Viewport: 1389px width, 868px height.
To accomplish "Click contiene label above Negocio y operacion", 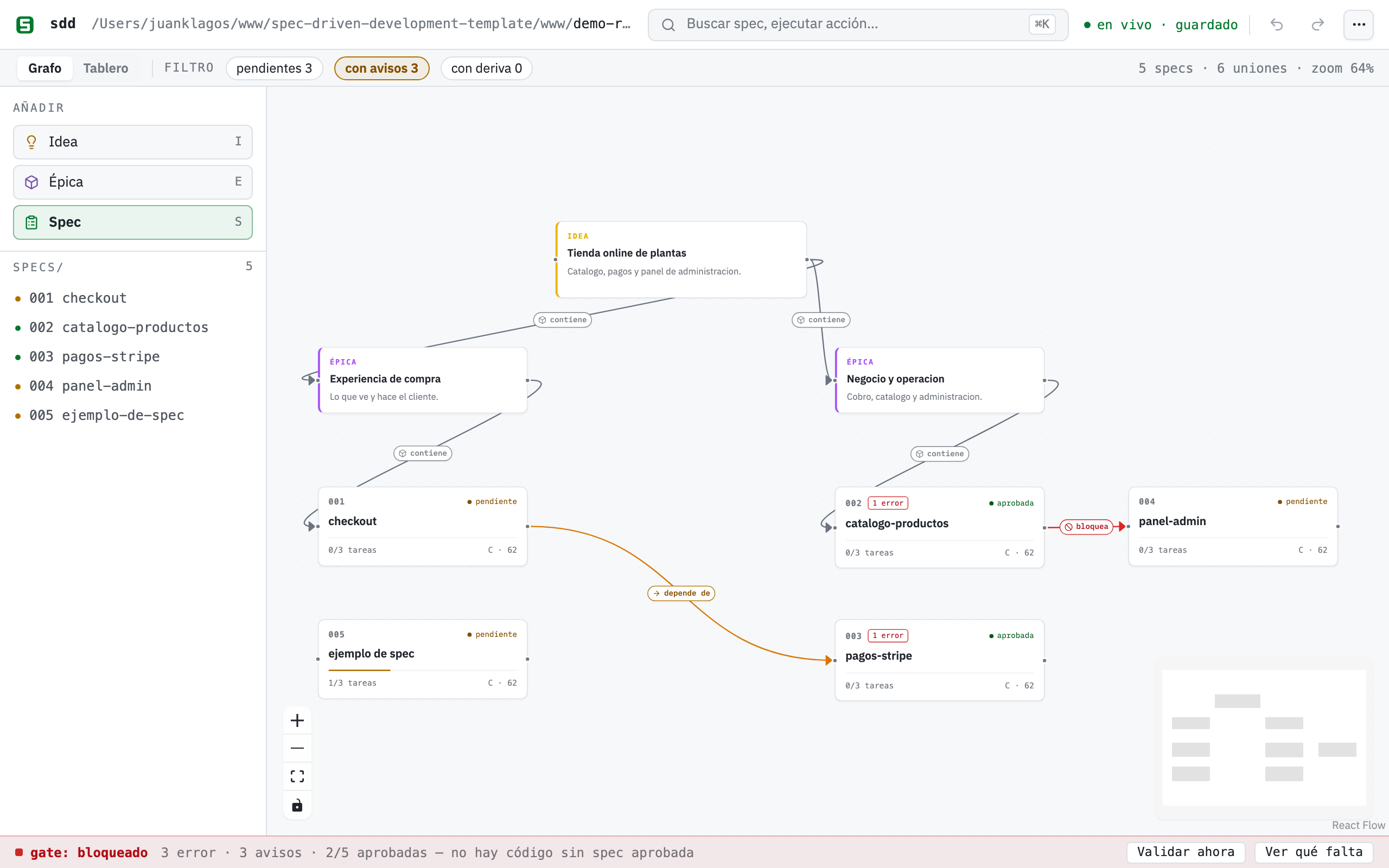I will (x=821, y=320).
